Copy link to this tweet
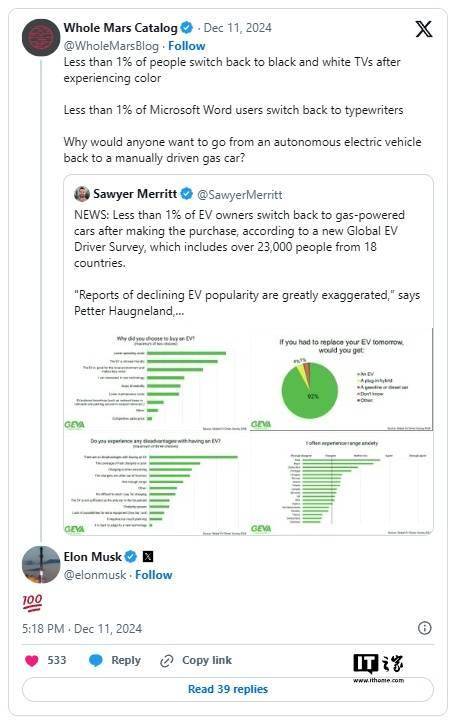Image resolution: width=456 pixels, height=725 pixels. (x=196, y=660)
